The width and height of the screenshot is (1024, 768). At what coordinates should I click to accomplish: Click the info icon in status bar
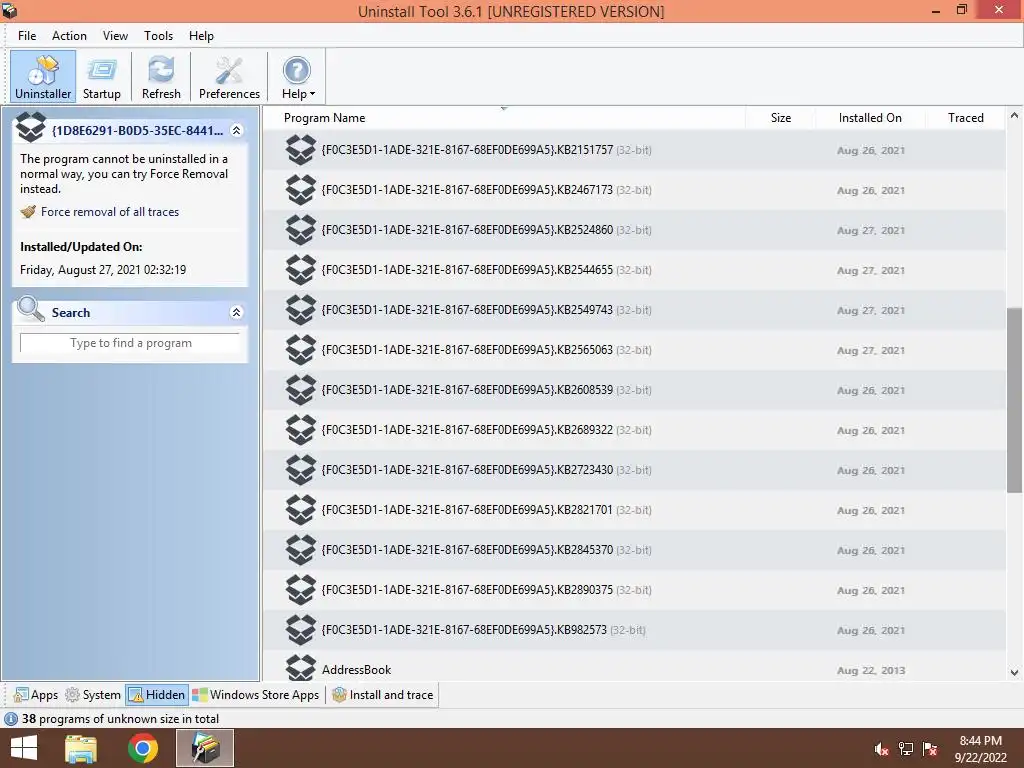11,719
